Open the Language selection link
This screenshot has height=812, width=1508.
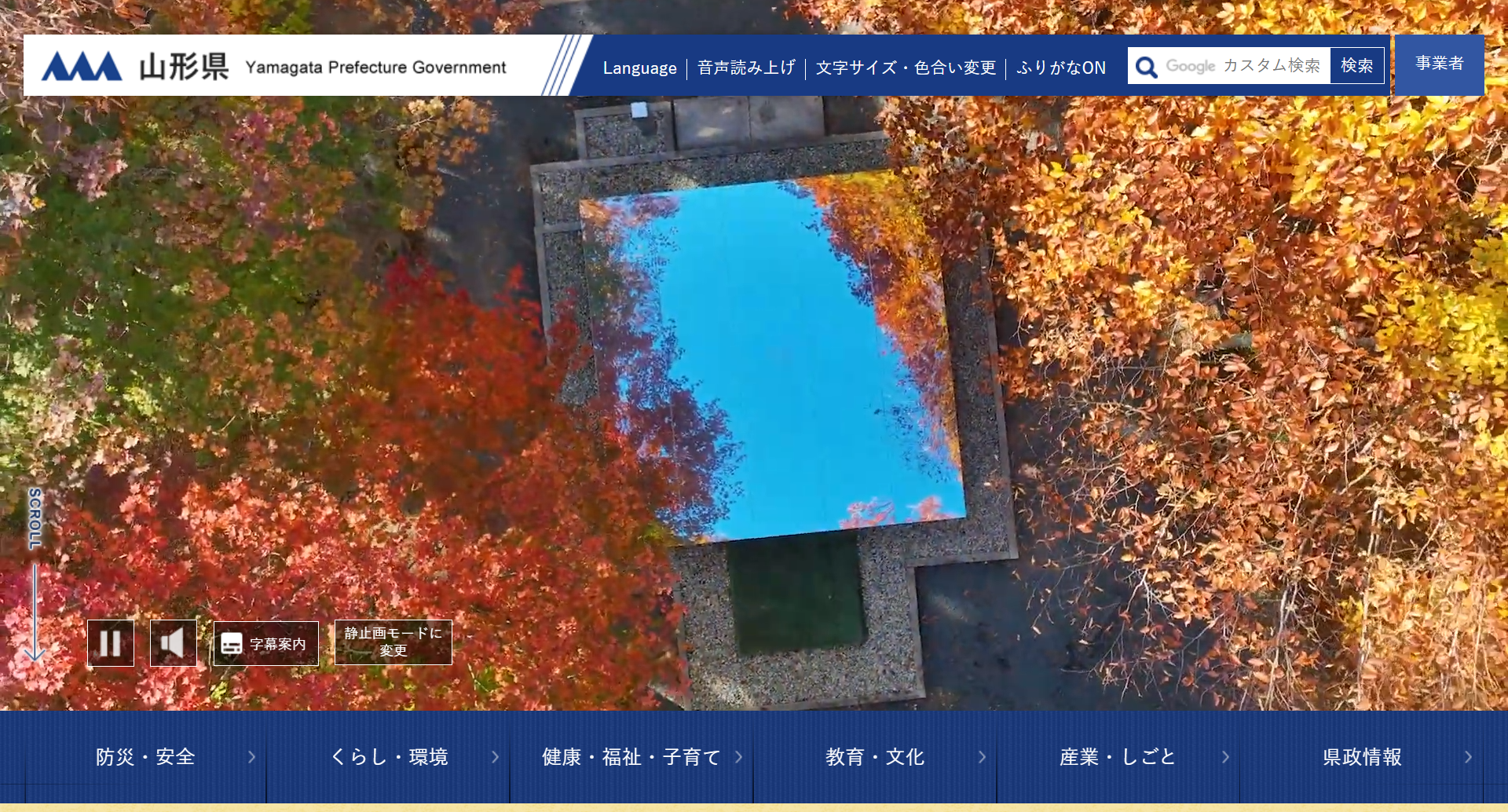[x=639, y=68]
